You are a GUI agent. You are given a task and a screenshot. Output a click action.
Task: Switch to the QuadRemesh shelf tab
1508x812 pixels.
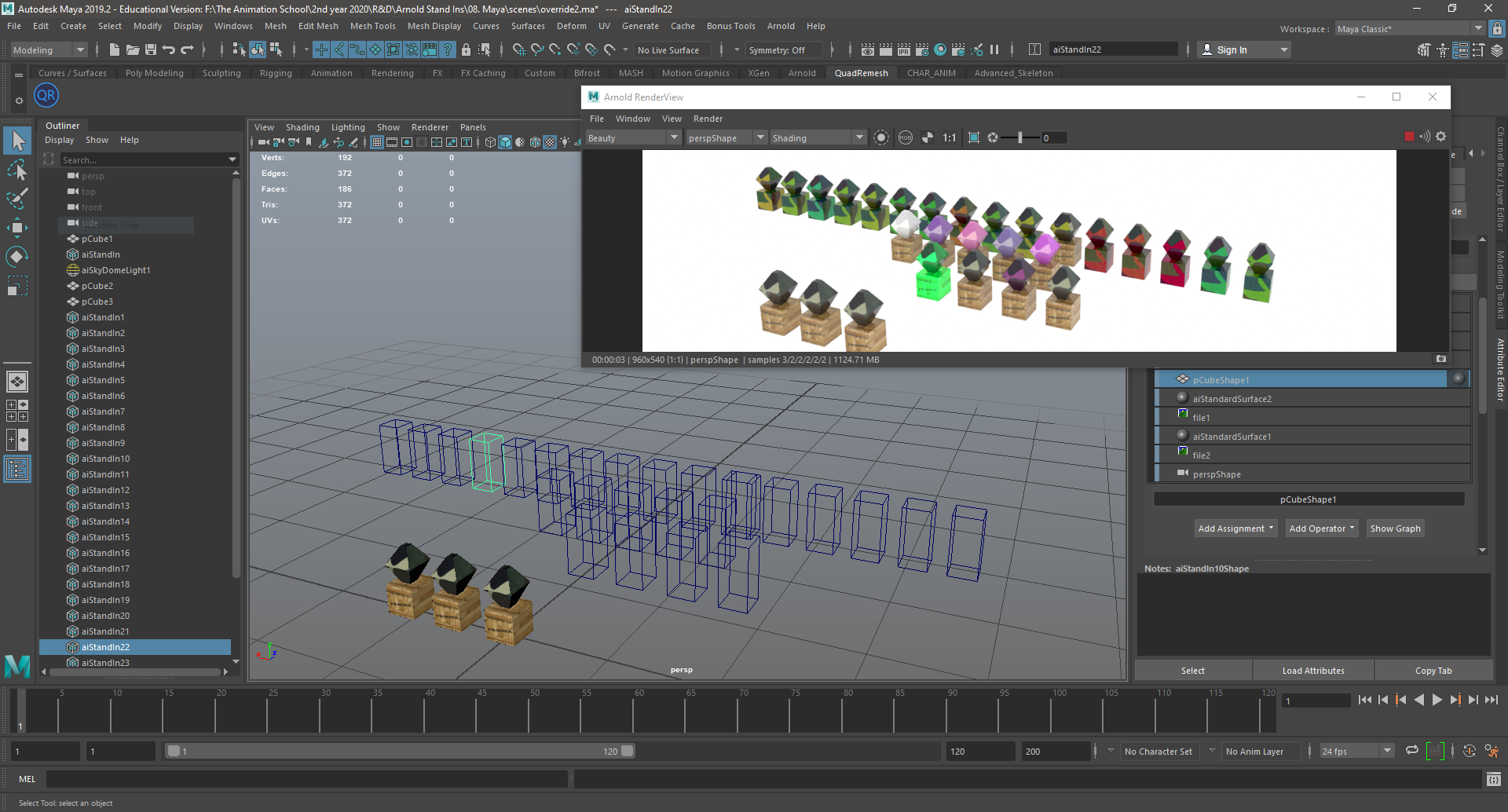[x=862, y=73]
